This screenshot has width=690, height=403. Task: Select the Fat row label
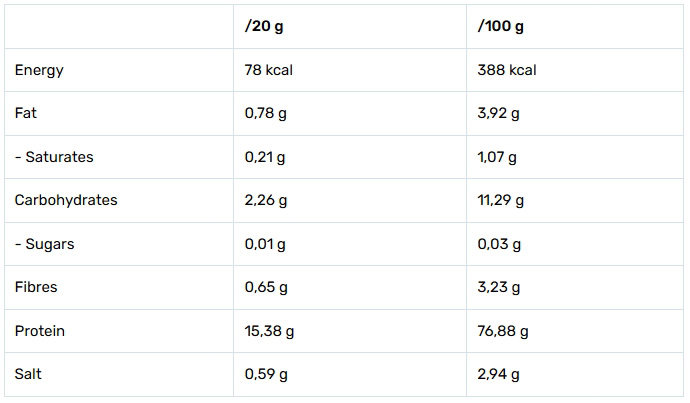(26, 114)
